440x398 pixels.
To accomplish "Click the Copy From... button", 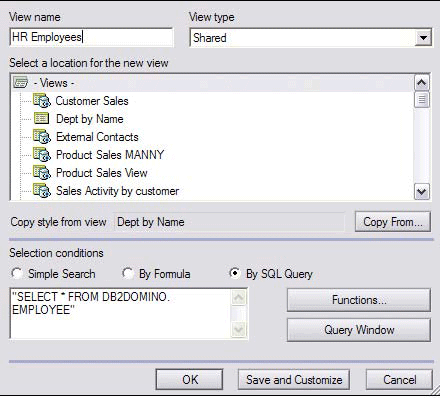I will click(393, 222).
